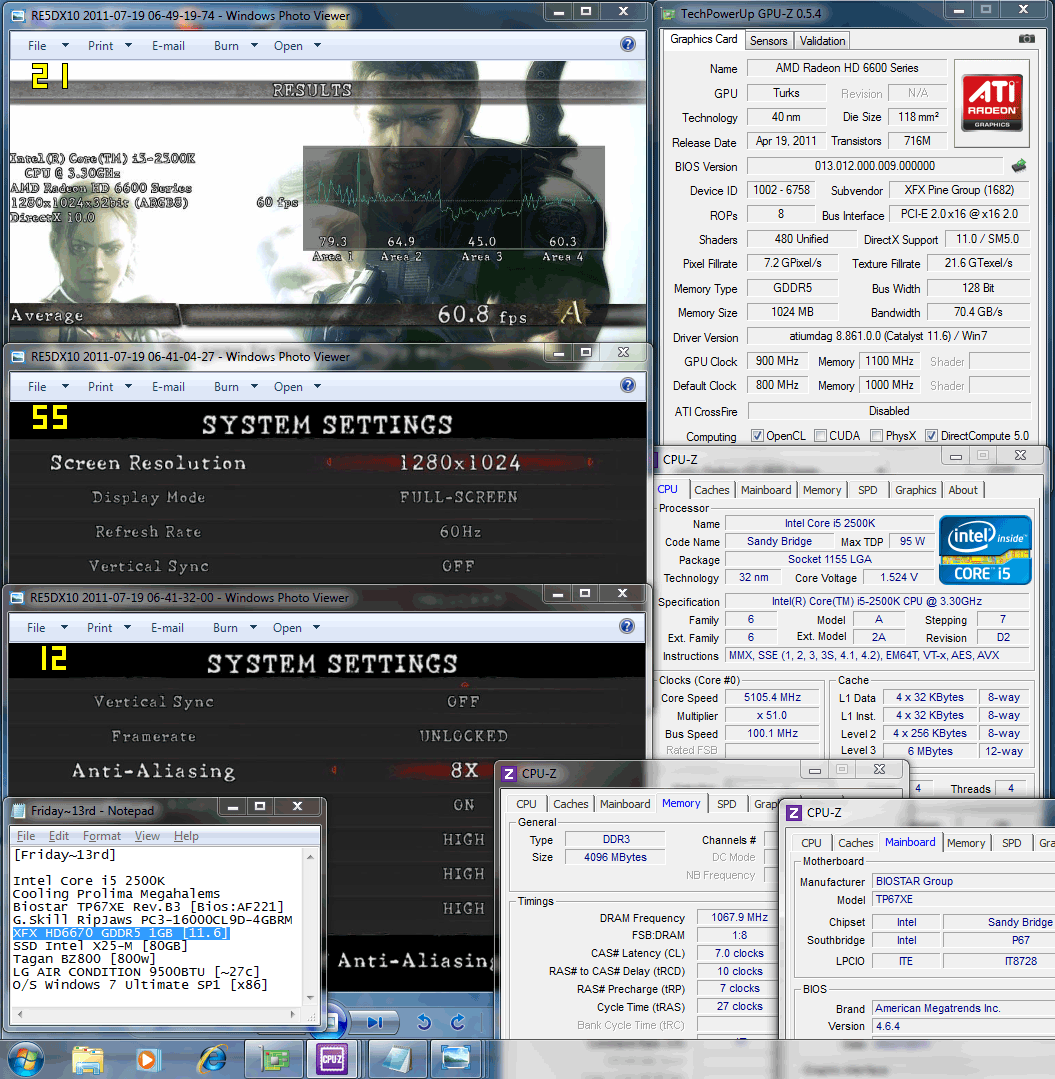Image resolution: width=1055 pixels, height=1079 pixels.
Task: Click the GPU-Z title bar icon
Action: [668, 14]
